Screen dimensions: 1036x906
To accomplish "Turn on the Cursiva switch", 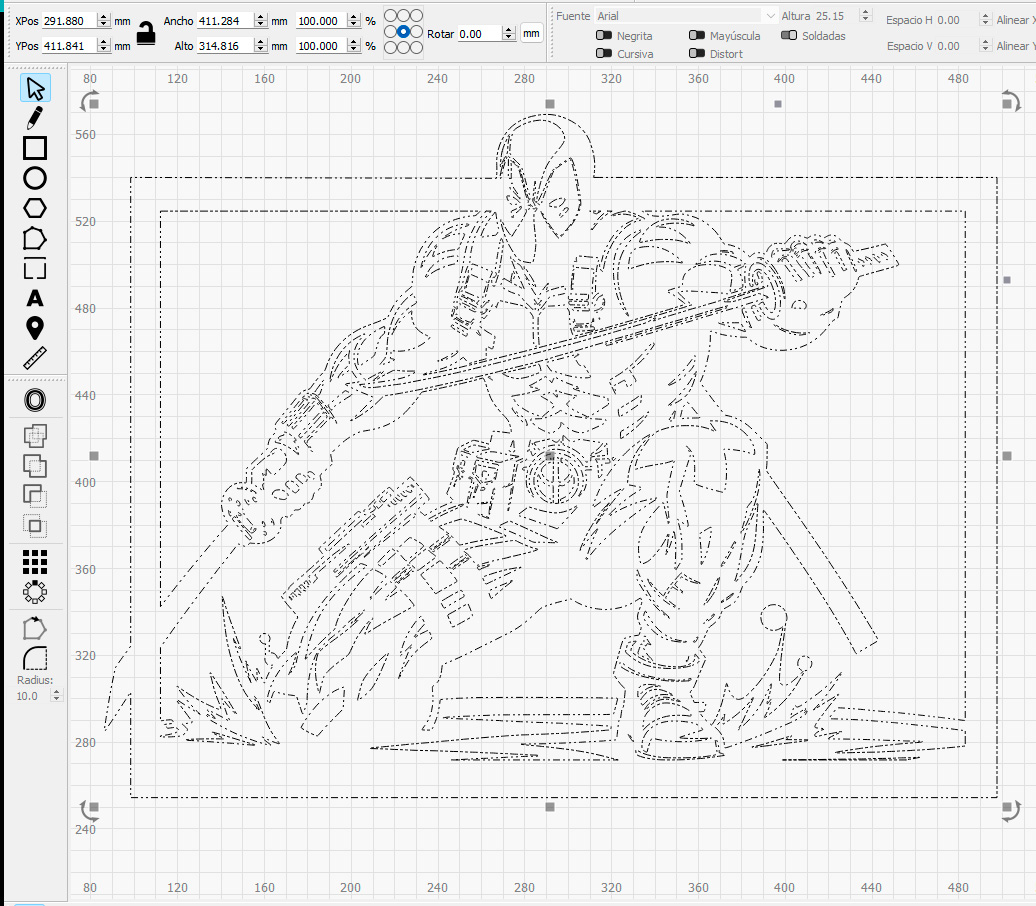I will pyautogui.click(x=603, y=54).
